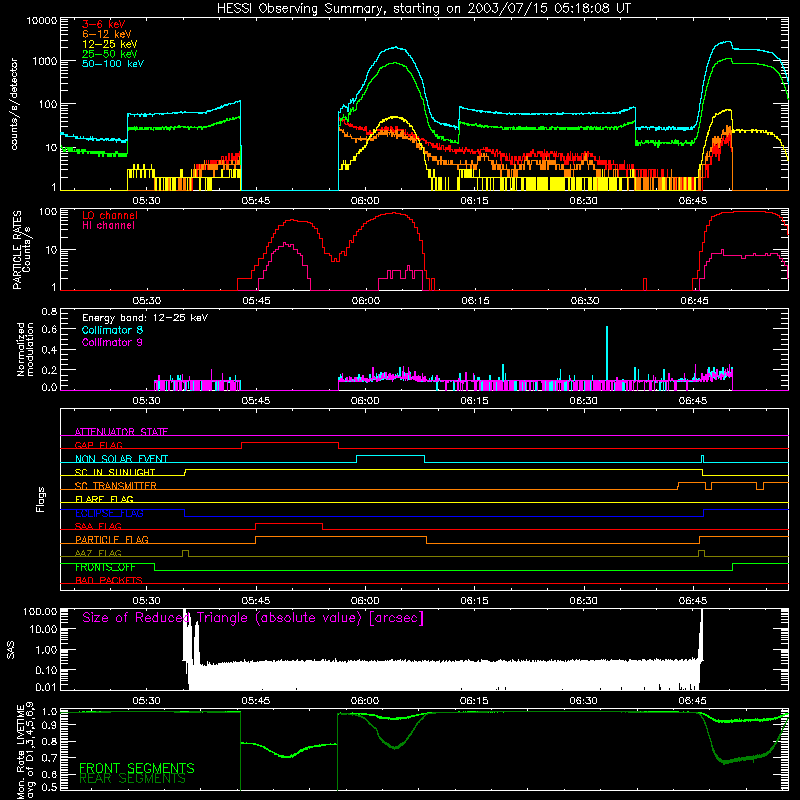Click the LO channel legend label
Screen dimensions: 800x800
pyautogui.click(x=110, y=215)
